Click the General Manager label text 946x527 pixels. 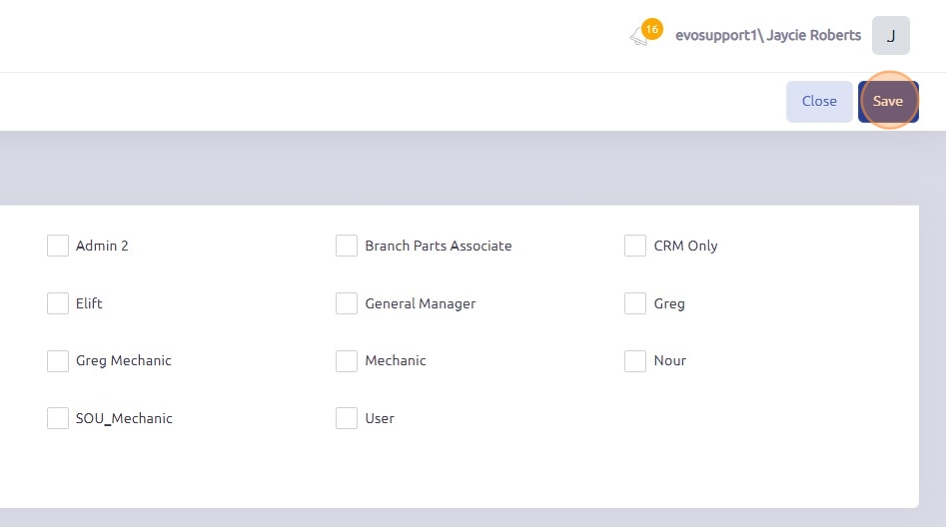click(x=420, y=303)
